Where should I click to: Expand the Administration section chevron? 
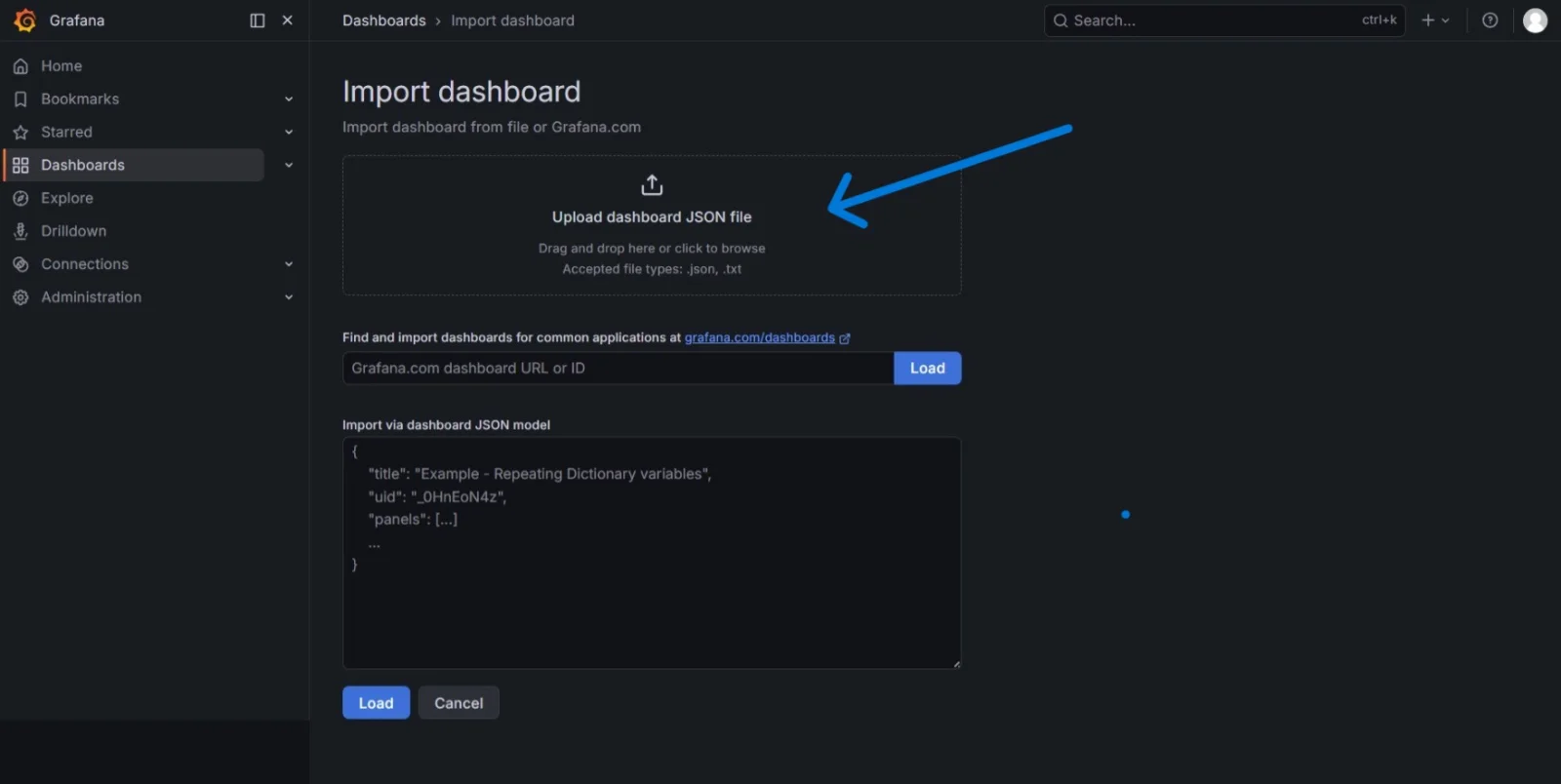(x=289, y=297)
